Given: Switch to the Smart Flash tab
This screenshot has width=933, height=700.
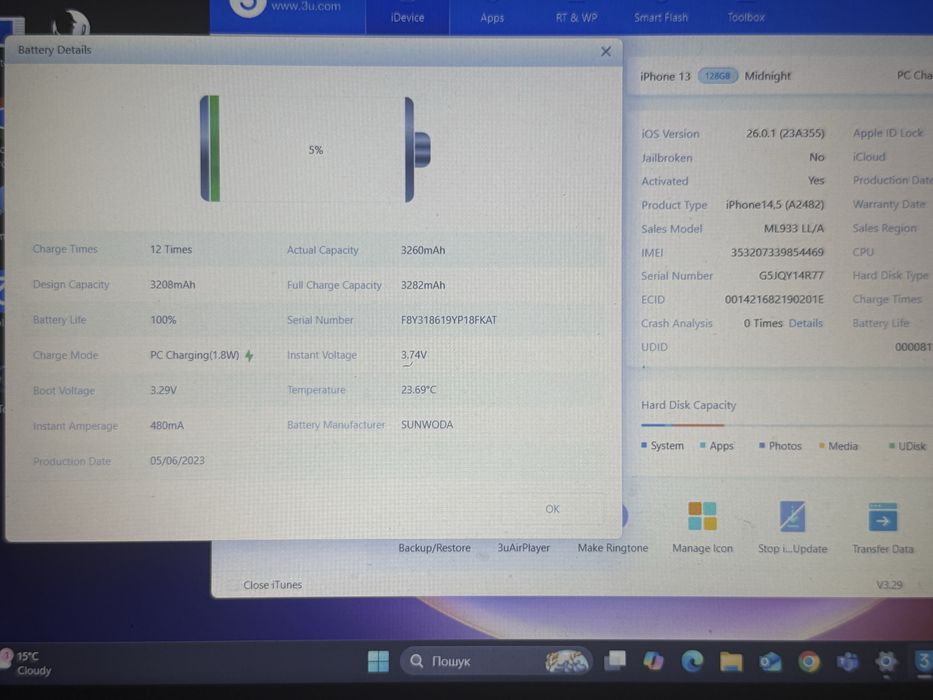Looking at the screenshot, I should (x=660, y=18).
